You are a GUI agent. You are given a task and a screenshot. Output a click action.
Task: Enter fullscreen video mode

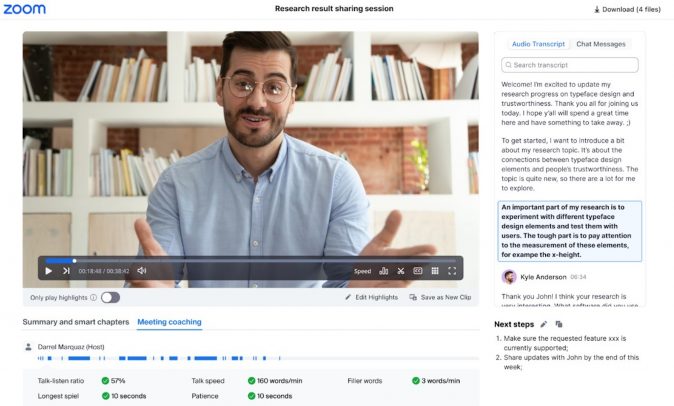[x=452, y=271]
